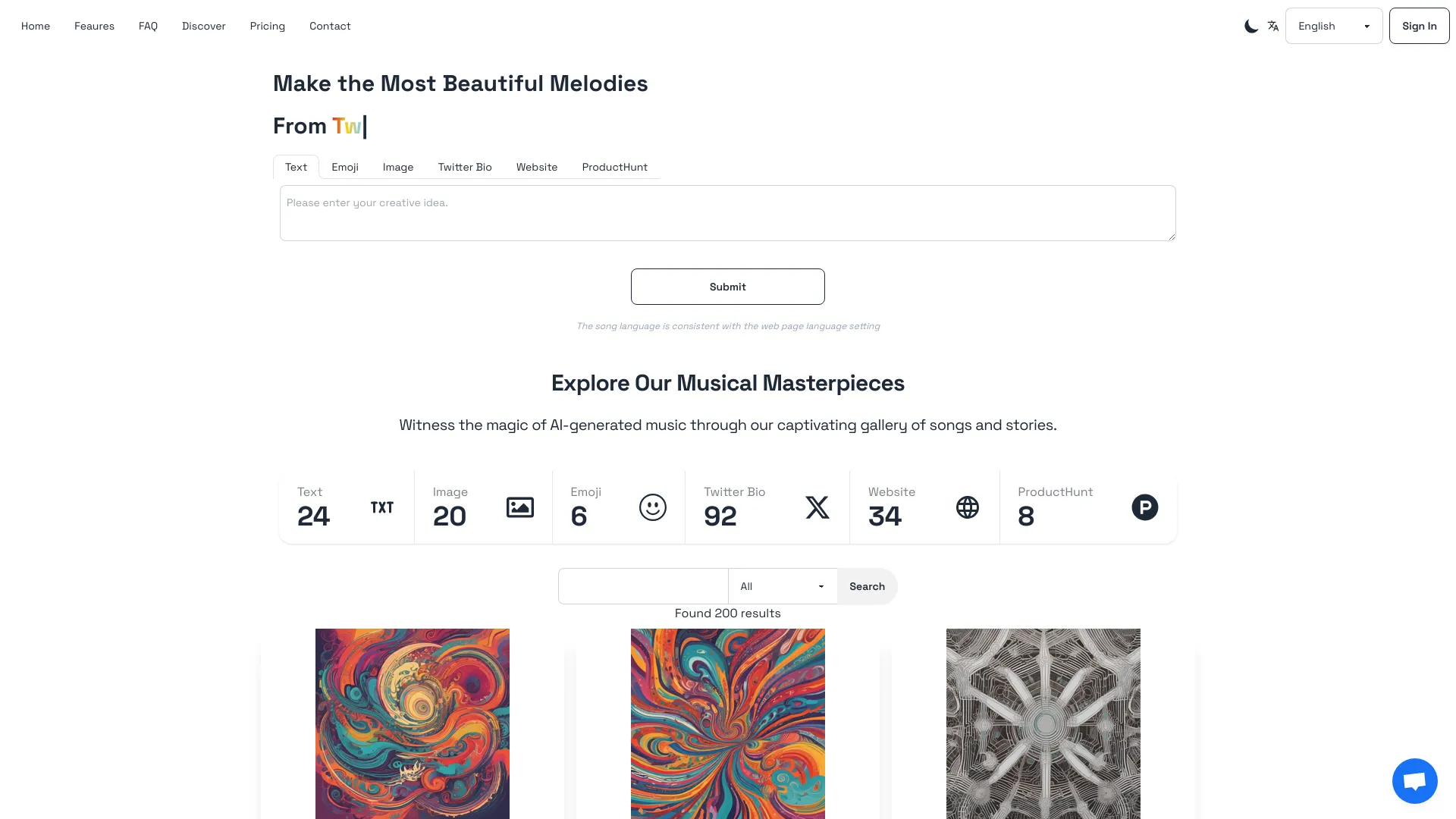Click the TXT icon for Text category
Image resolution: width=1456 pixels, height=819 pixels.
tap(382, 507)
